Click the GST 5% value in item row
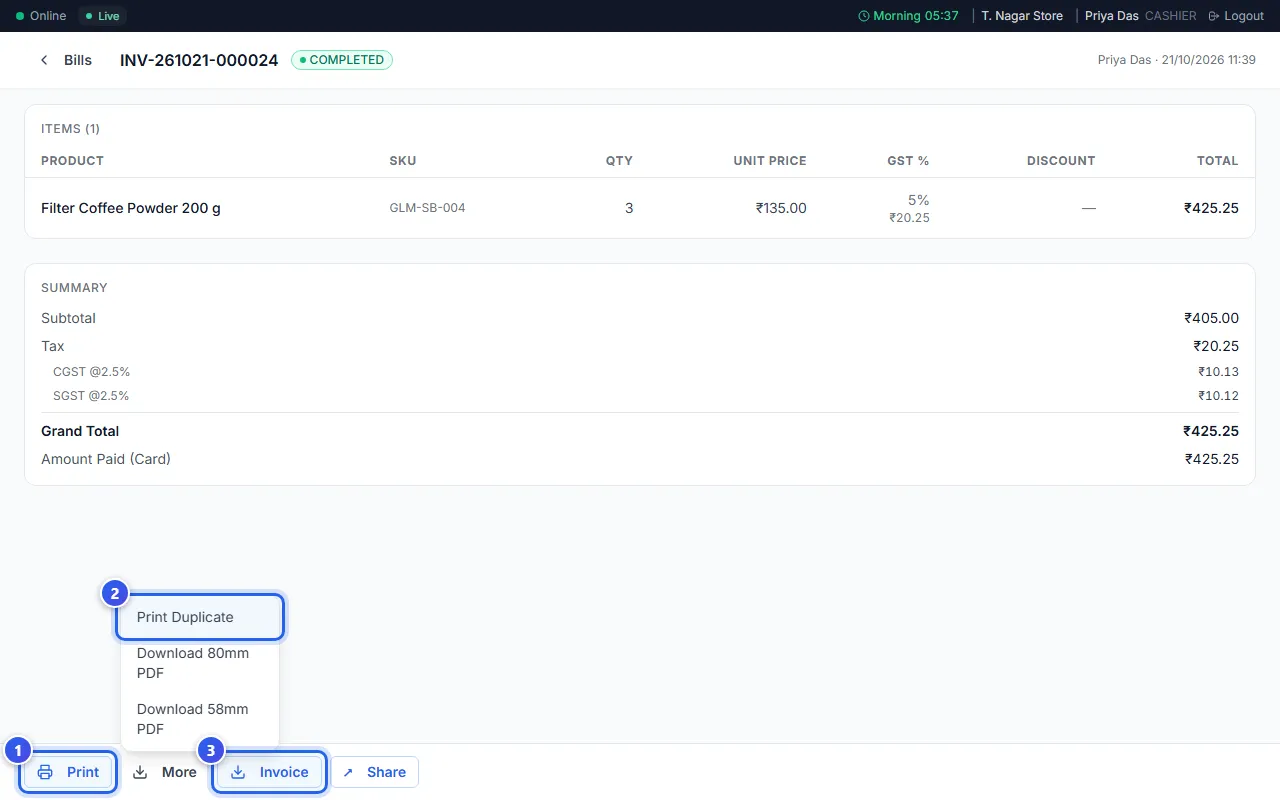The width and height of the screenshot is (1280, 800). [918, 200]
